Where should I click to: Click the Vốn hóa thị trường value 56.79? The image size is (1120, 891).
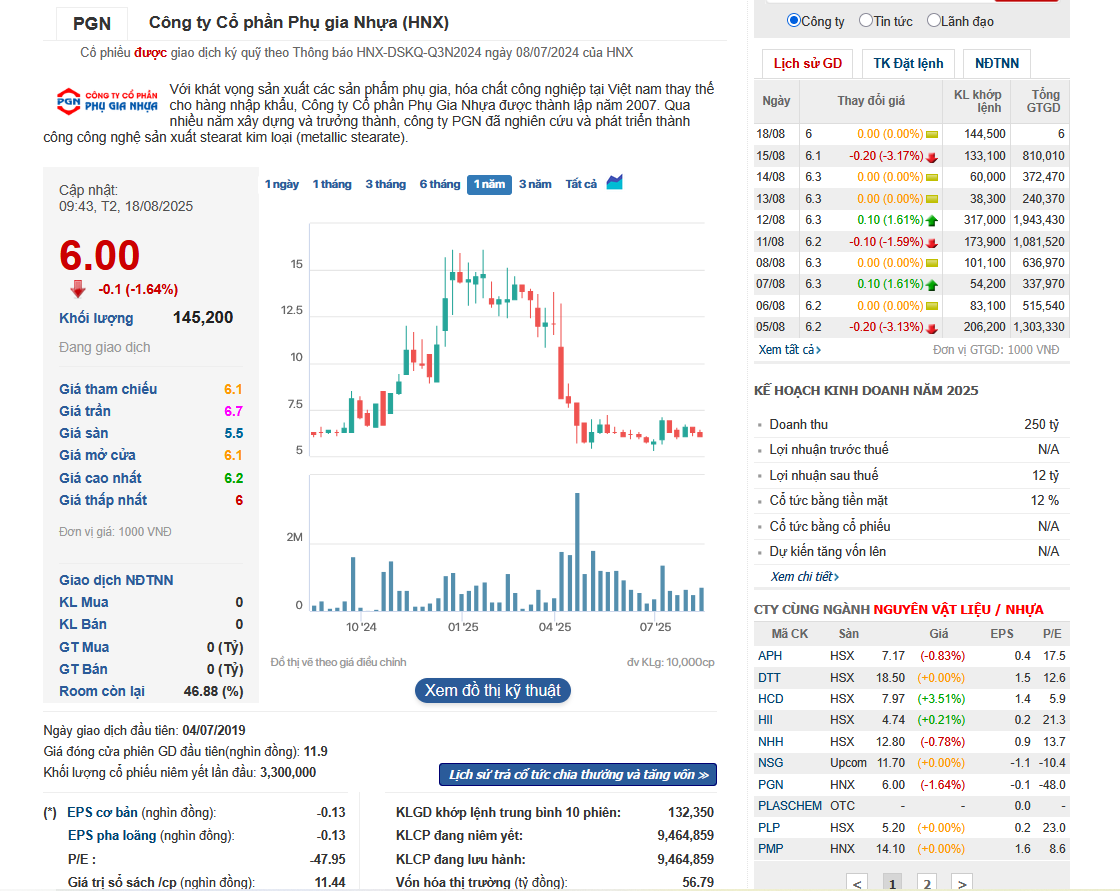coord(698,882)
